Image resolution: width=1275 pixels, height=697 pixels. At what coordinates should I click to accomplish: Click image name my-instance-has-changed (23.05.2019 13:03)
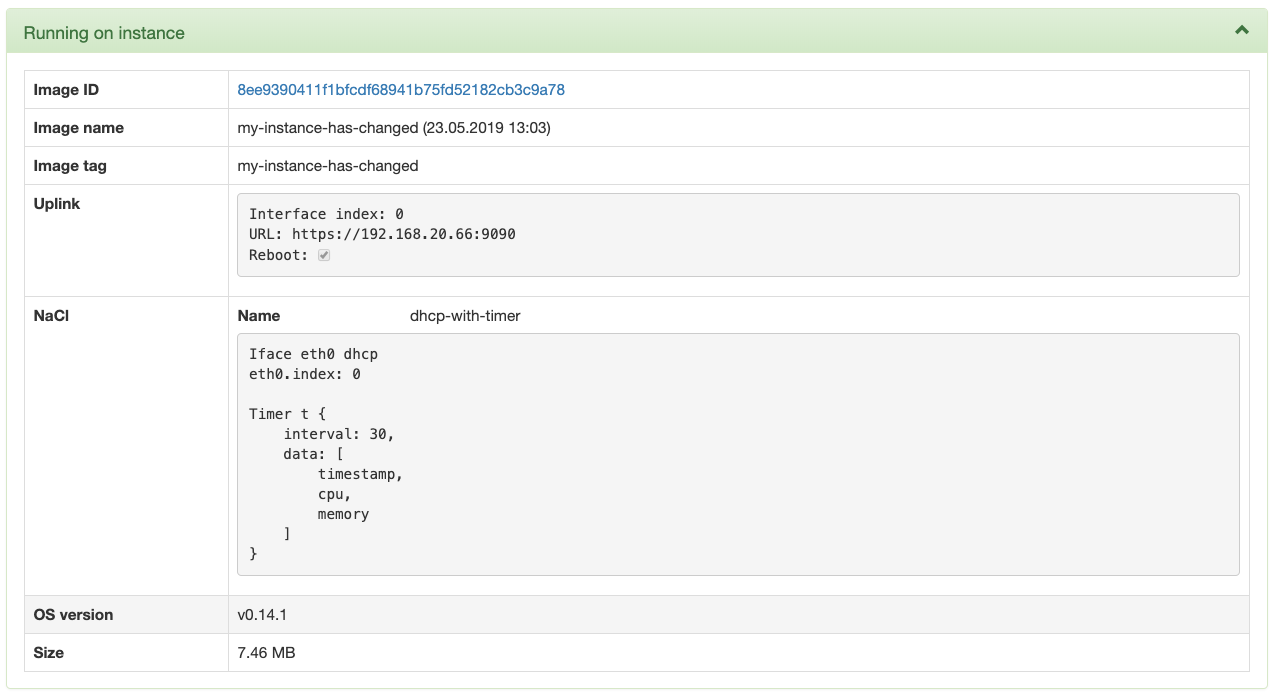(x=394, y=128)
